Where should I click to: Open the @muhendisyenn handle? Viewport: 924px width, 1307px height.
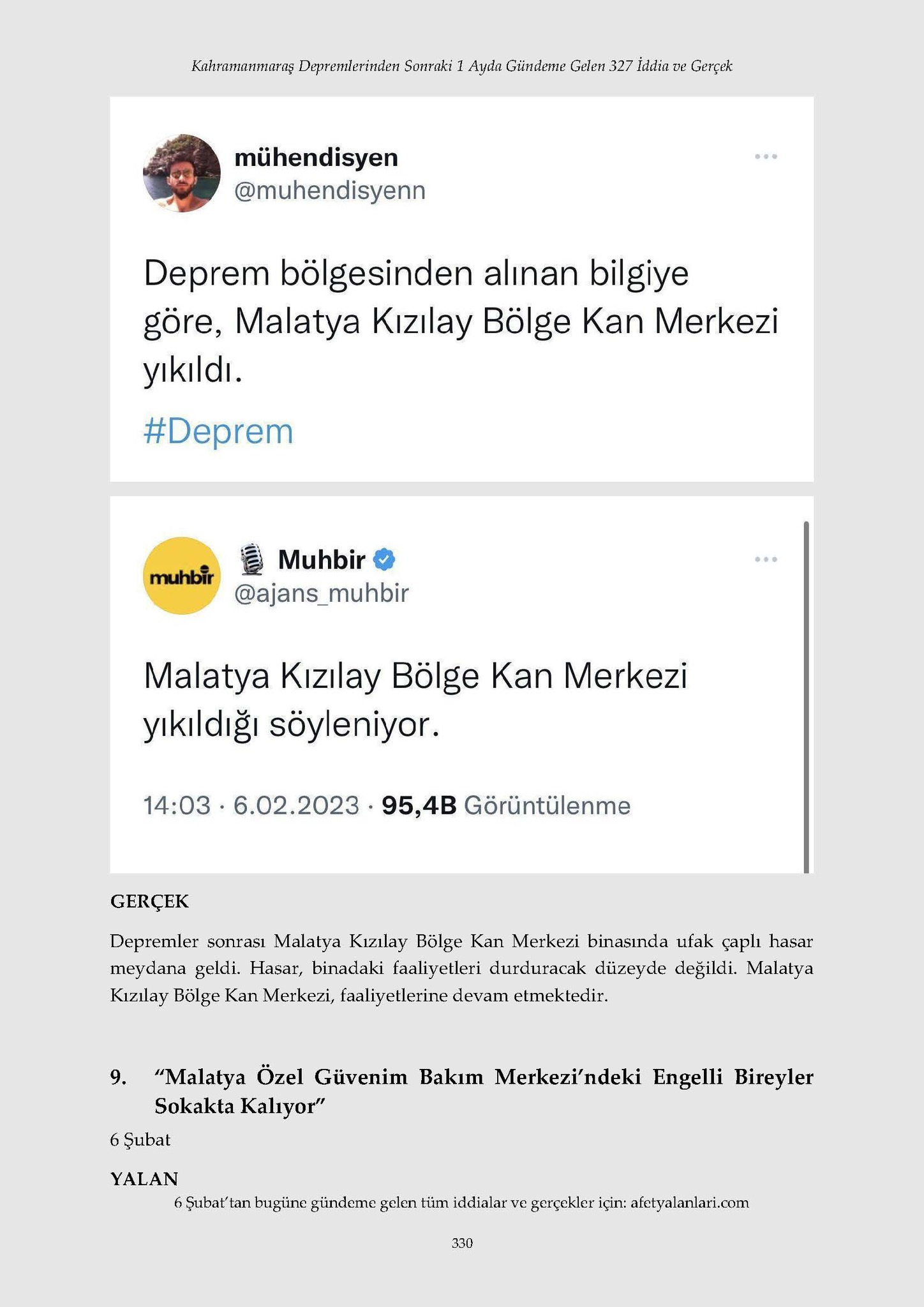[x=330, y=191]
